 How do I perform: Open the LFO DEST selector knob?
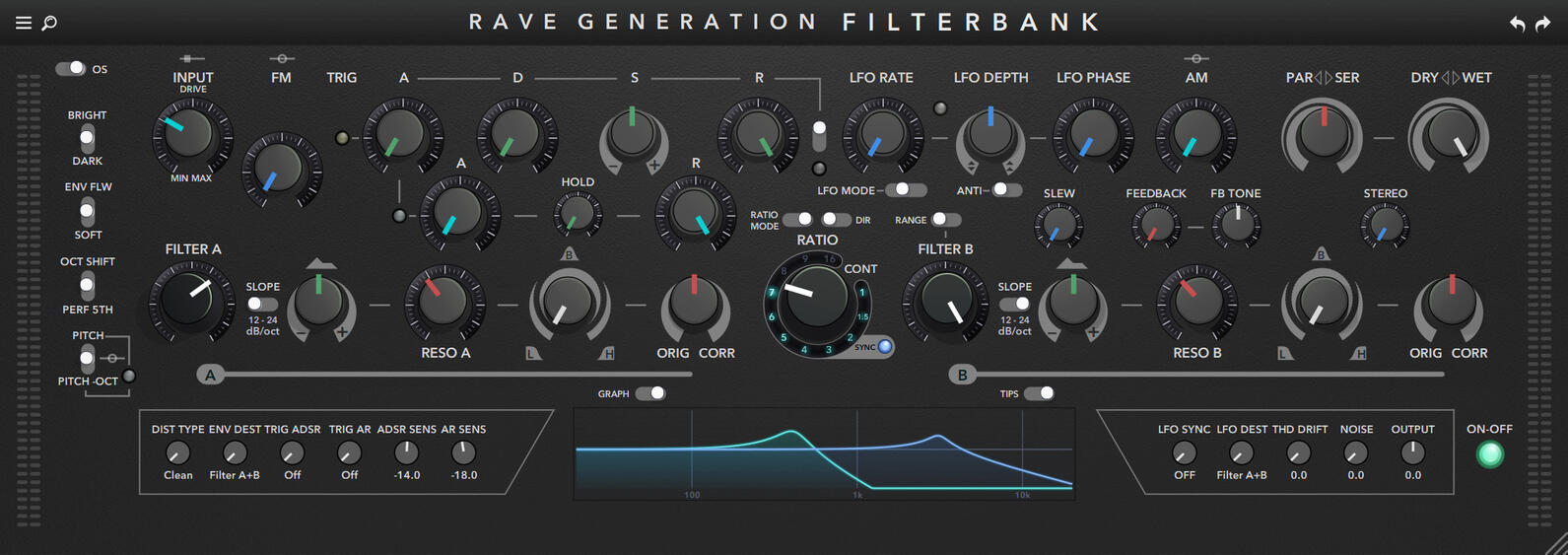tap(1241, 452)
